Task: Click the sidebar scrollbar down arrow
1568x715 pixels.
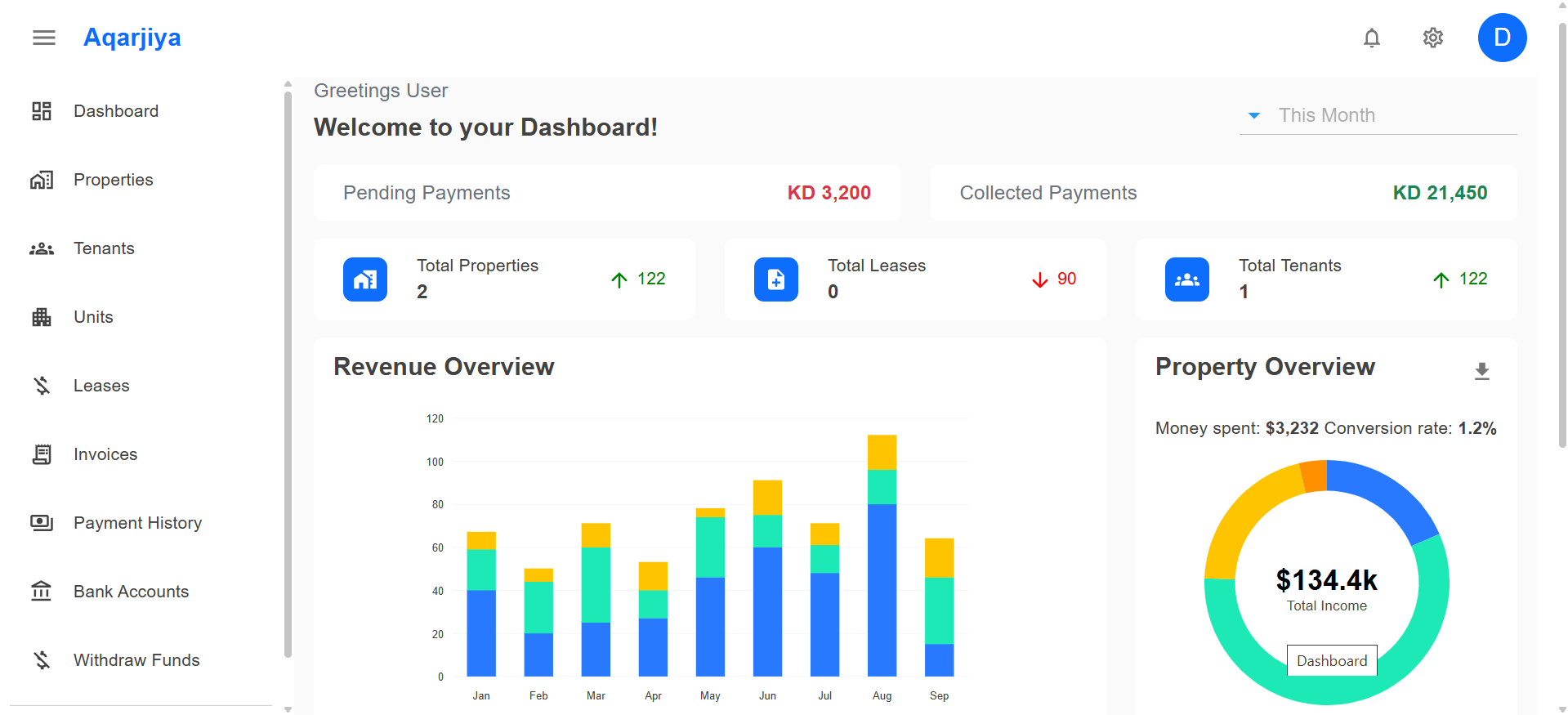Action: [x=288, y=709]
